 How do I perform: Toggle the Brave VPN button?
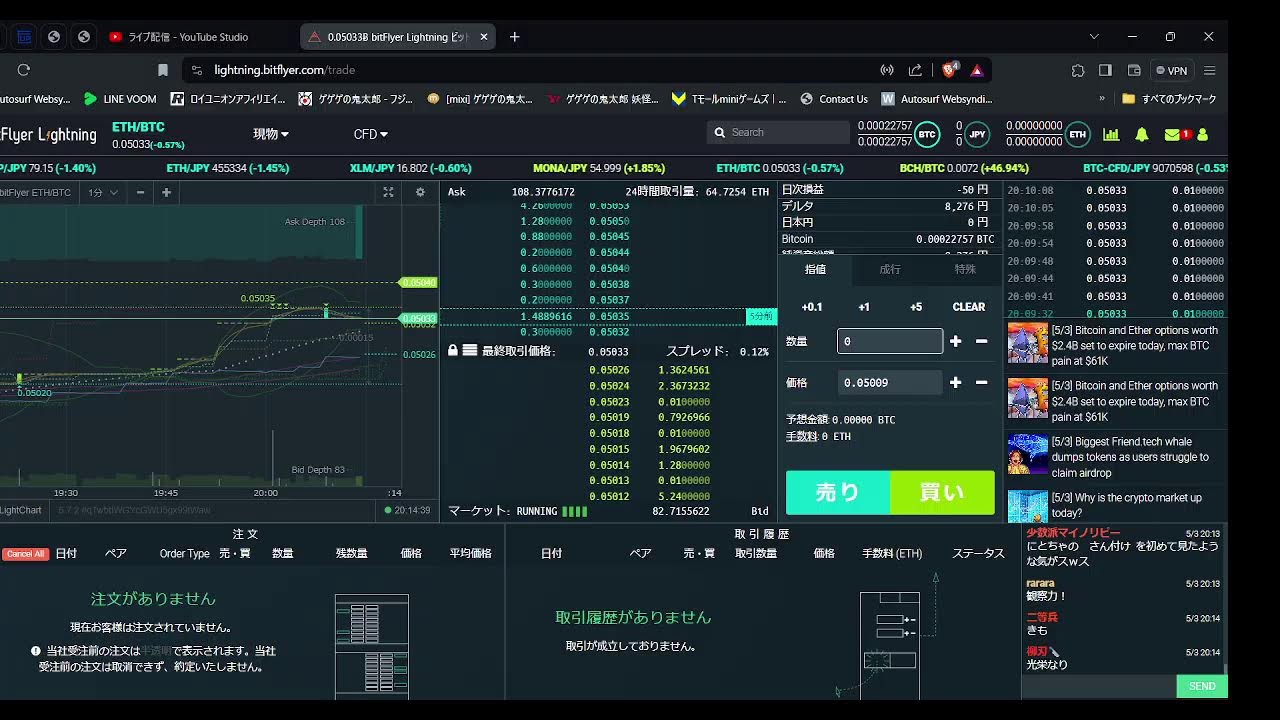tap(1171, 70)
